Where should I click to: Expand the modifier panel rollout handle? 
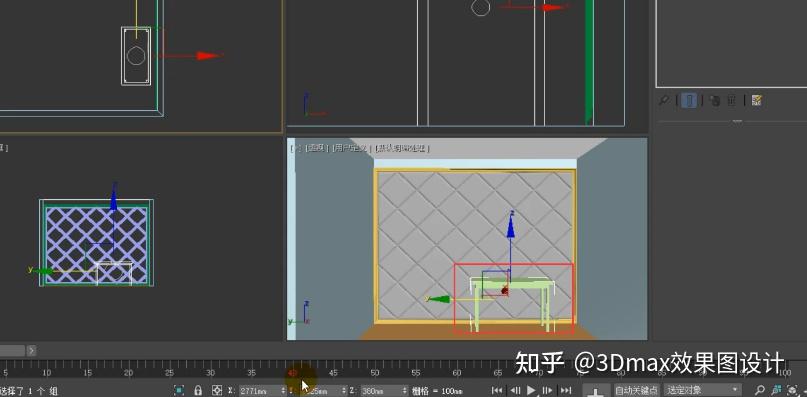click(x=738, y=122)
